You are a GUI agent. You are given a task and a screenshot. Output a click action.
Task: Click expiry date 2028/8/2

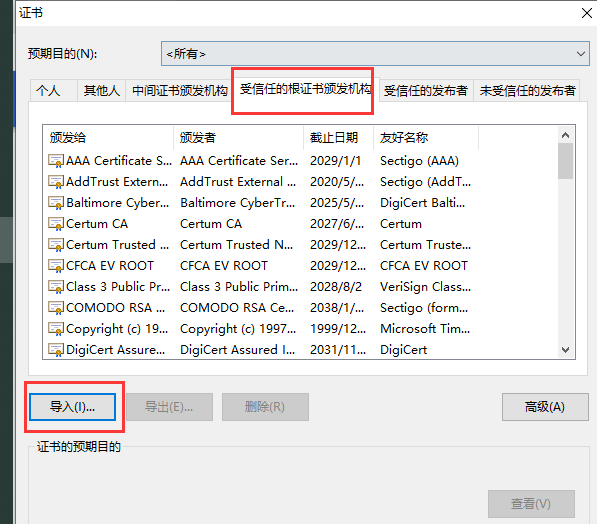[x=336, y=286]
